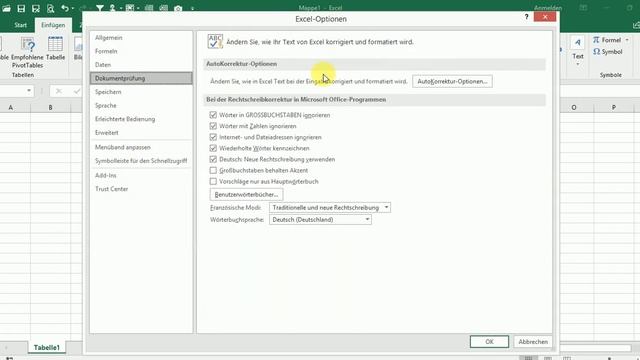Click the Benutzerwörterbücher... button
The image size is (640, 360).
pos(246,194)
